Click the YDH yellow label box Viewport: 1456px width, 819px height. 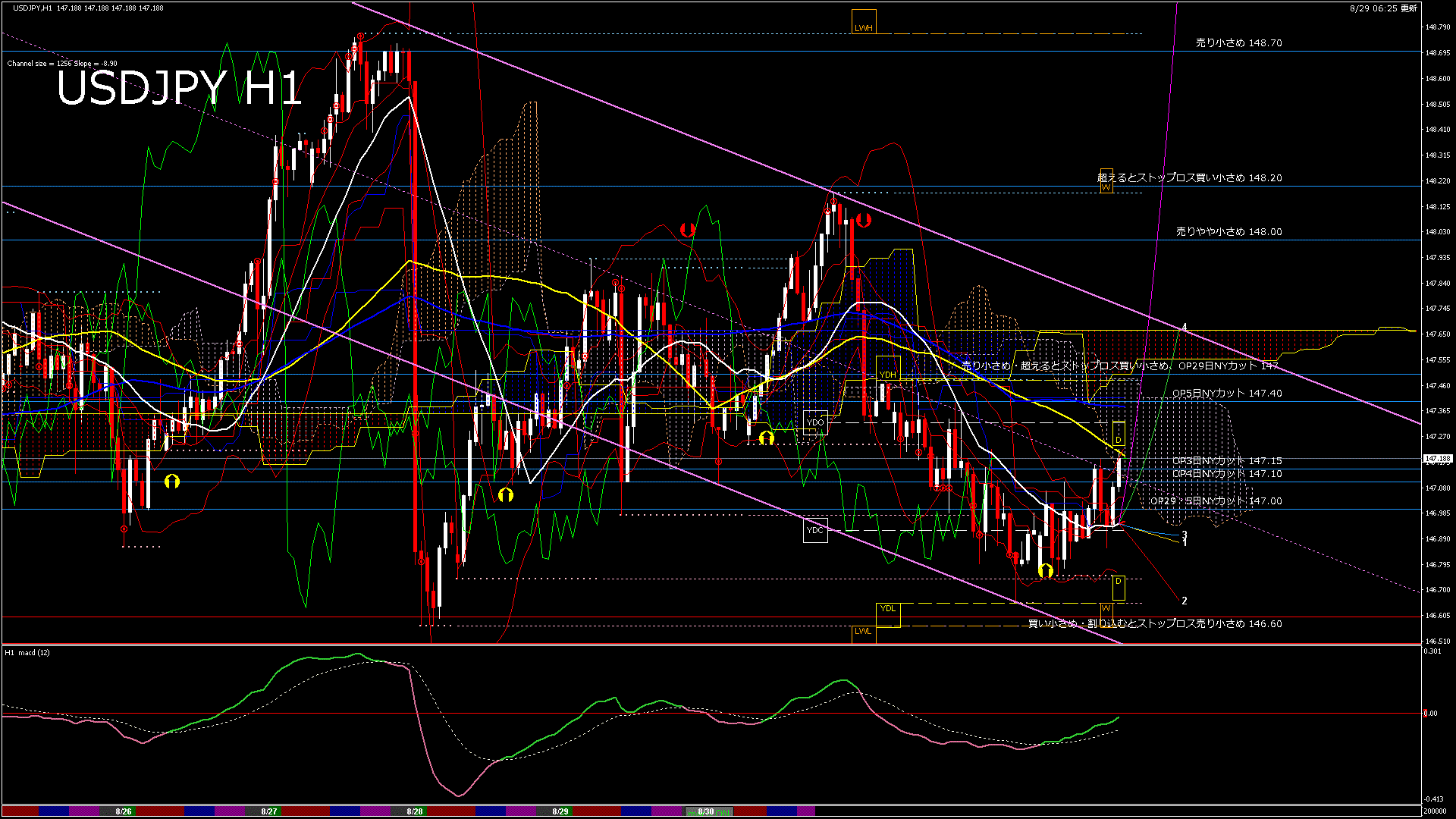click(887, 369)
